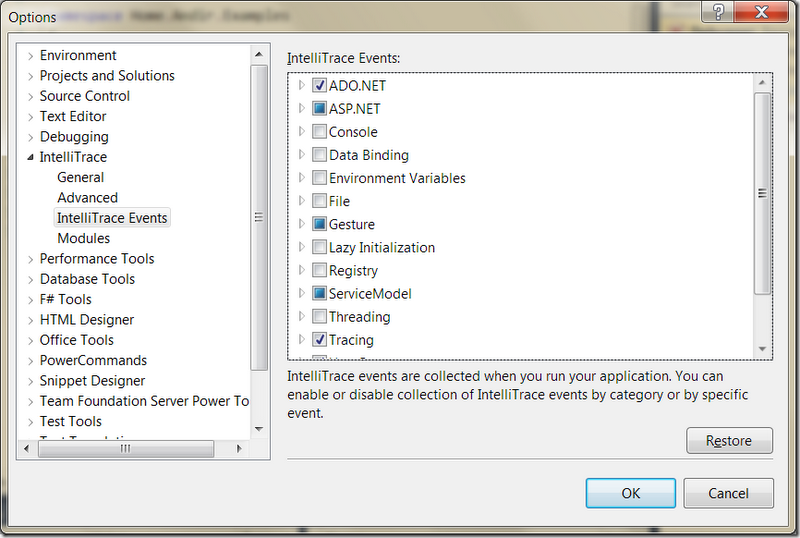
Task: Expand the Data Binding events category
Action: click(x=302, y=155)
